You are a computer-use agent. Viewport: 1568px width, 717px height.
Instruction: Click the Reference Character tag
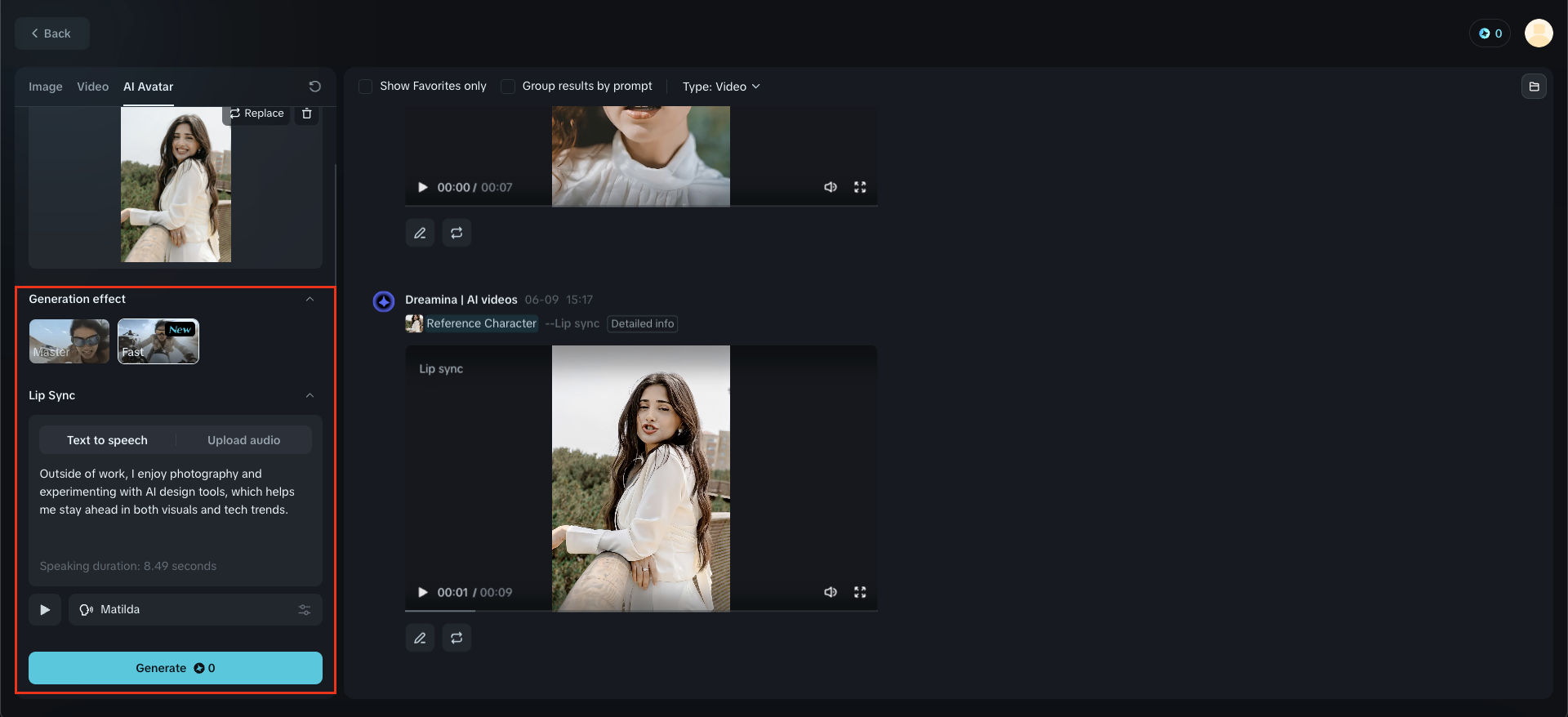[x=482, y=323]
